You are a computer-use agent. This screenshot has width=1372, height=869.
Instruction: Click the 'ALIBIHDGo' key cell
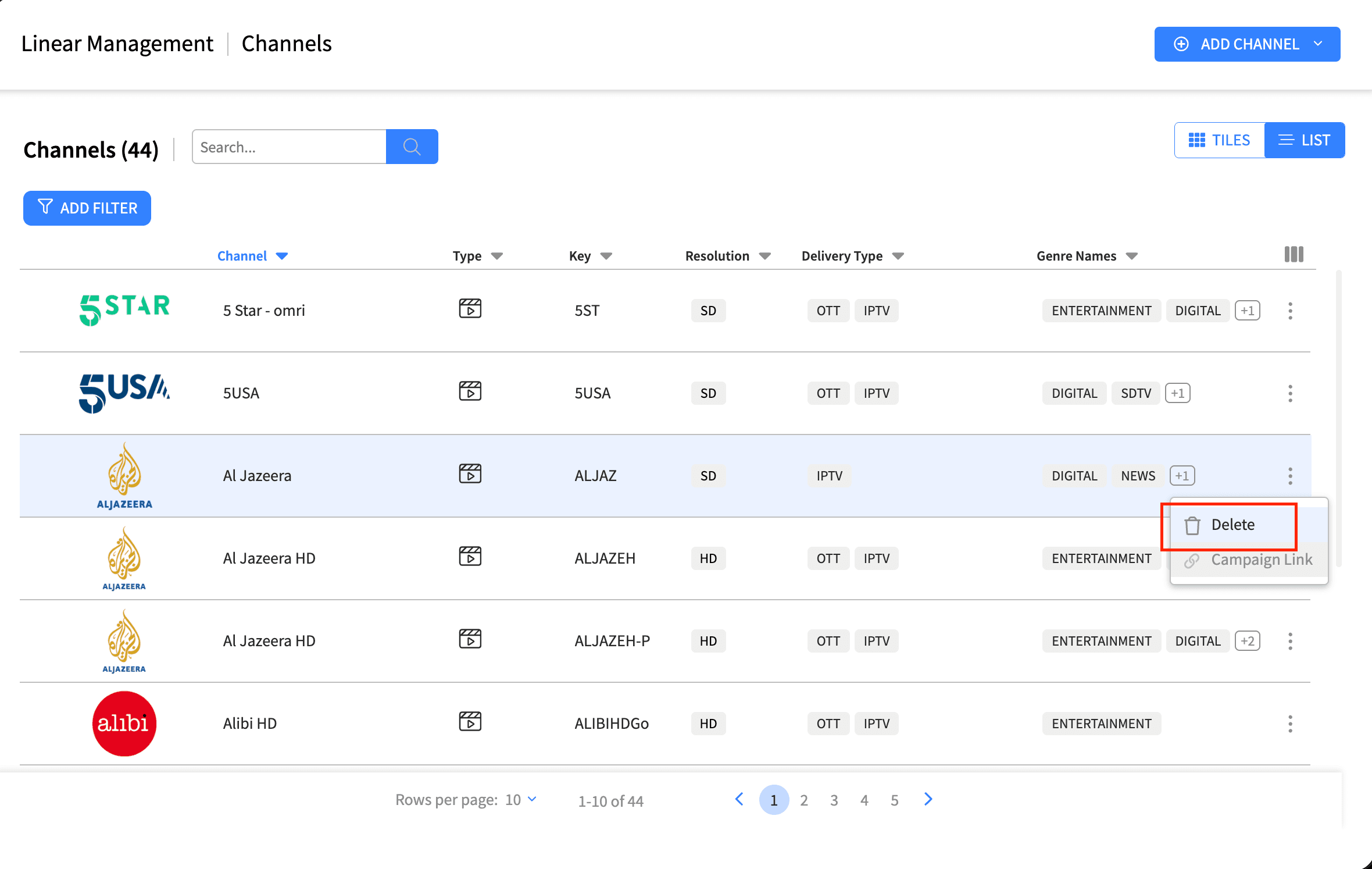coord(612,724)
